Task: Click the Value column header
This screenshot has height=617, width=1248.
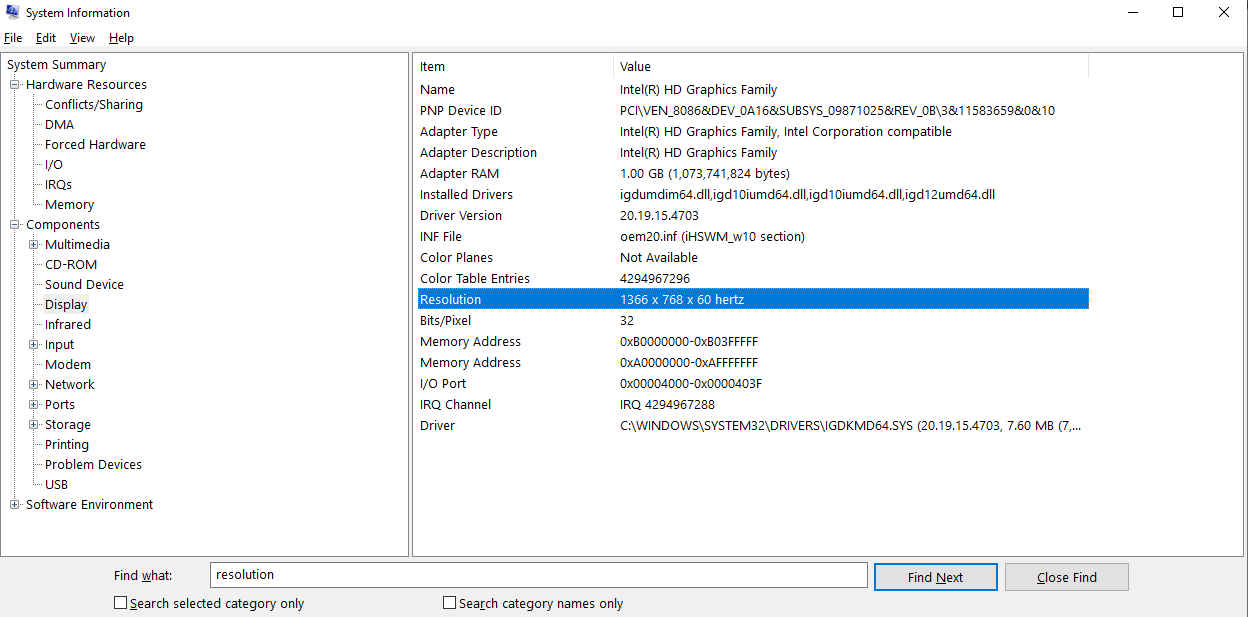Action: (x=851, y=67)
